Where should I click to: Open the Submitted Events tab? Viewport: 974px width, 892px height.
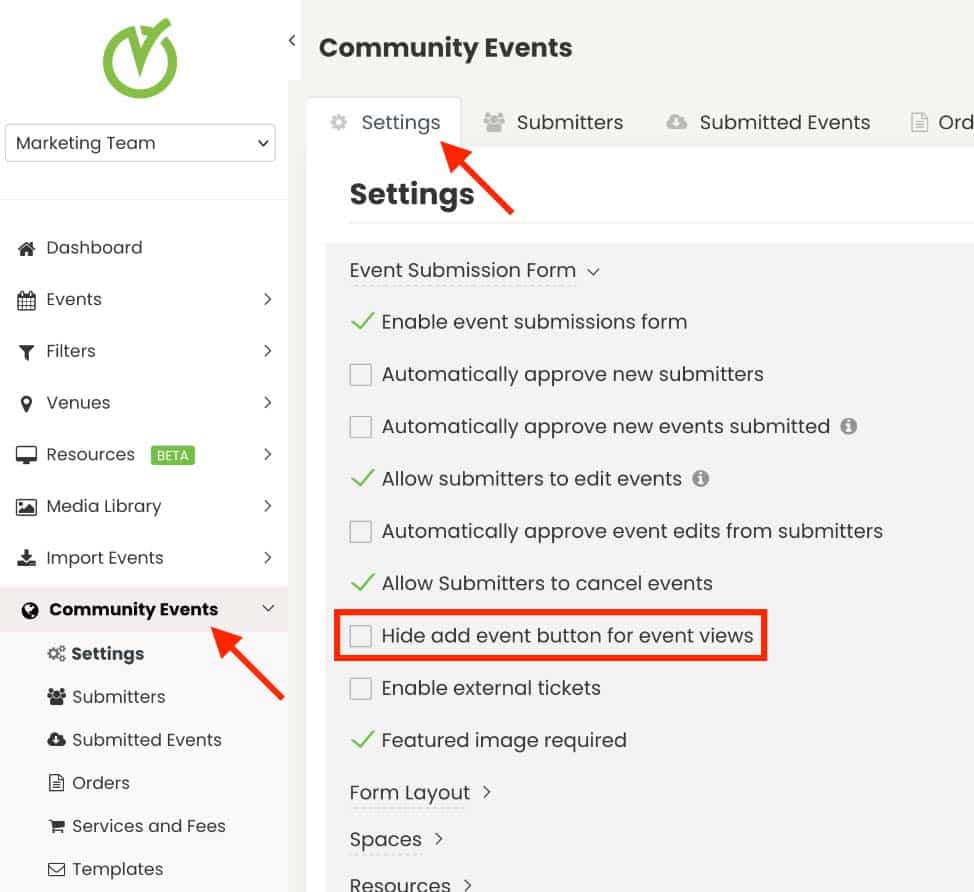[x=768, y=123]
